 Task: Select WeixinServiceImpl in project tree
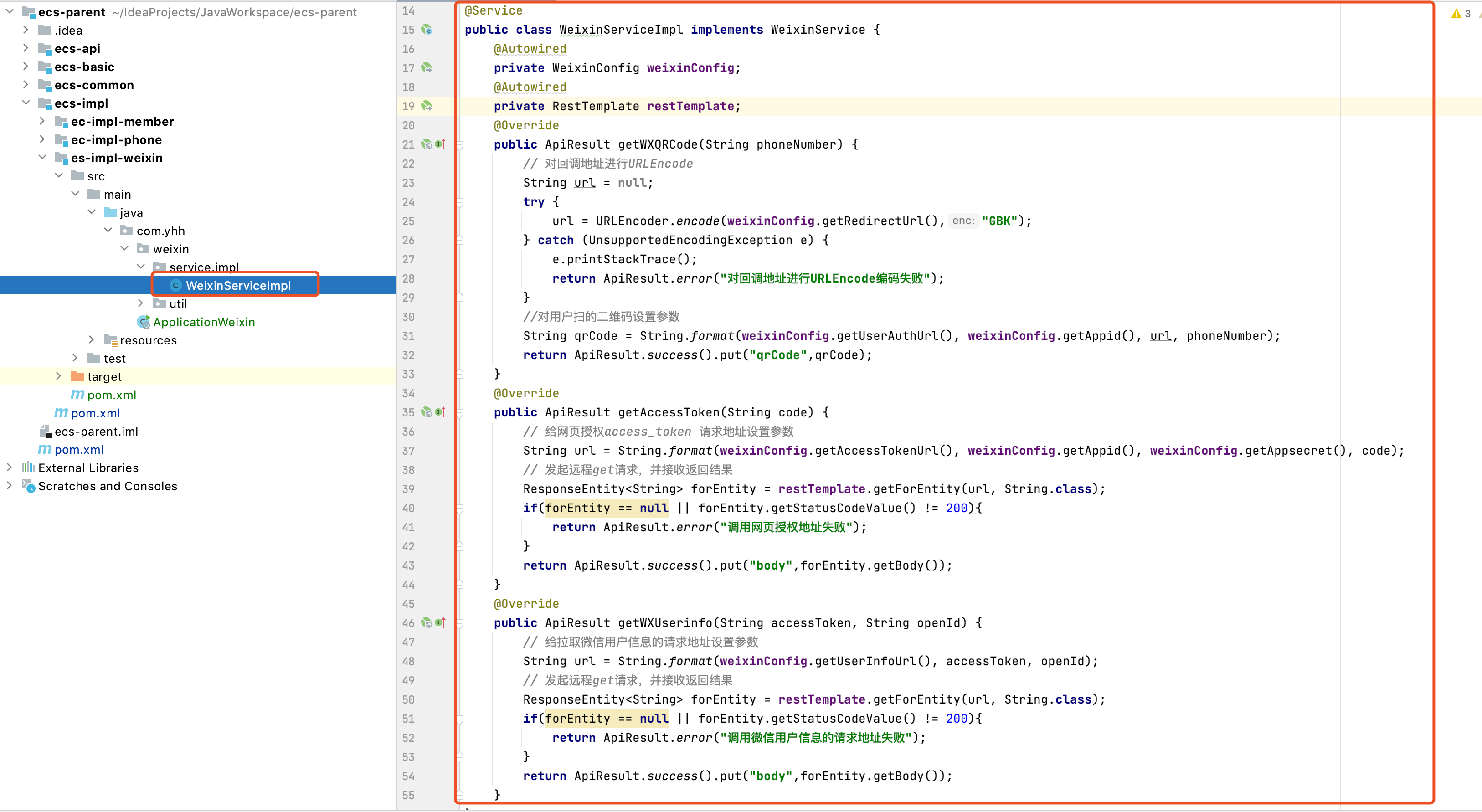coord(237,285)
